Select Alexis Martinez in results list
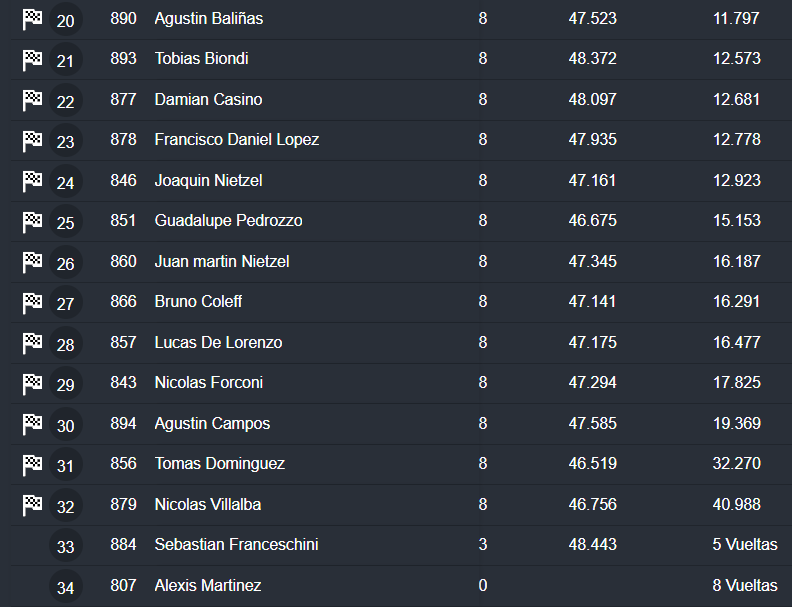This screenshot has width=792, height=607. (x=207, y=585)
